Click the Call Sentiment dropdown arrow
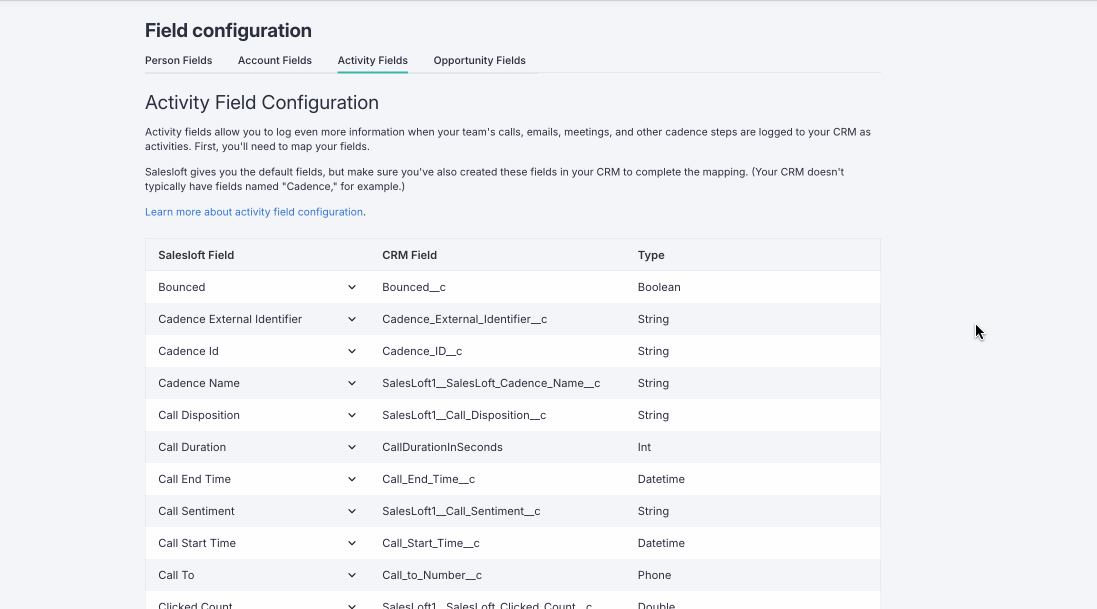Viewport: 1097px width, 609px height. (x=351, y=511)
